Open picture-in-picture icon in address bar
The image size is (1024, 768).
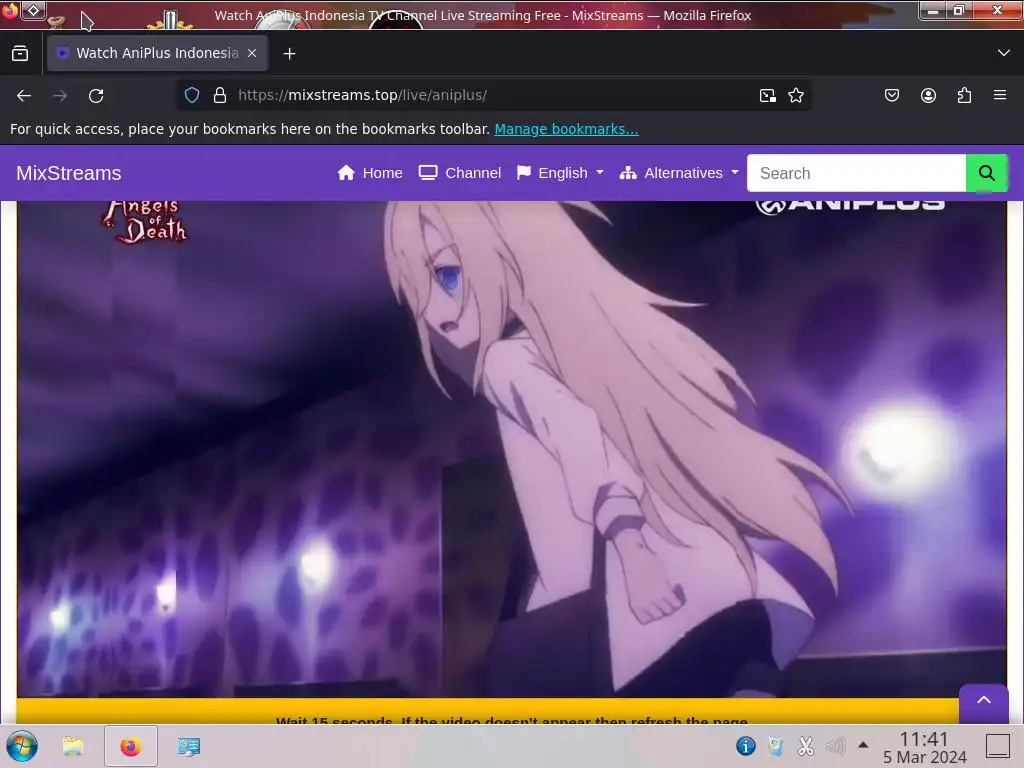767,95
